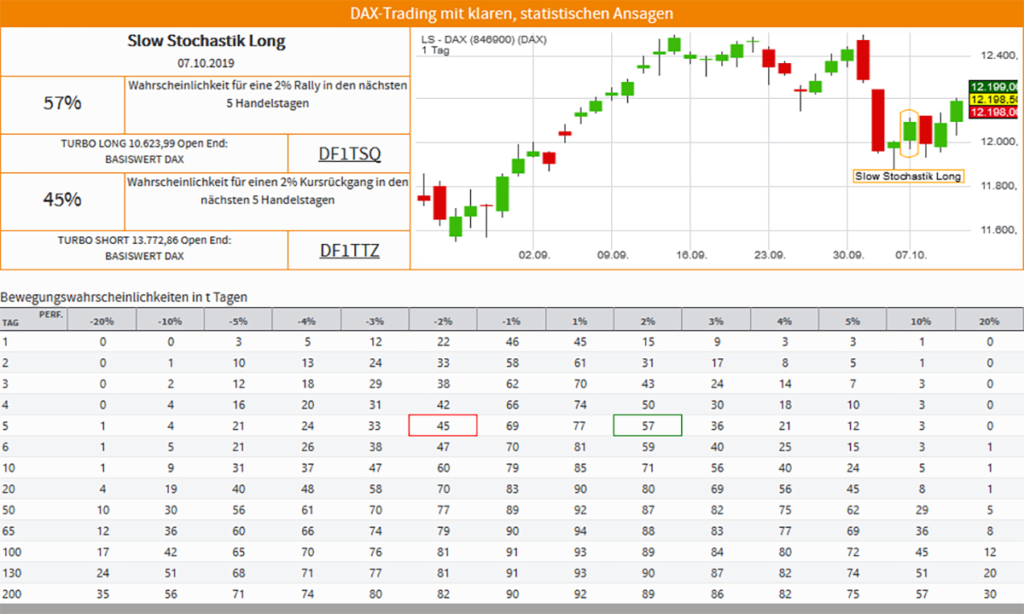Click the -3% column header
Viewport: 1024px width, 614px height.
(375, 321)
